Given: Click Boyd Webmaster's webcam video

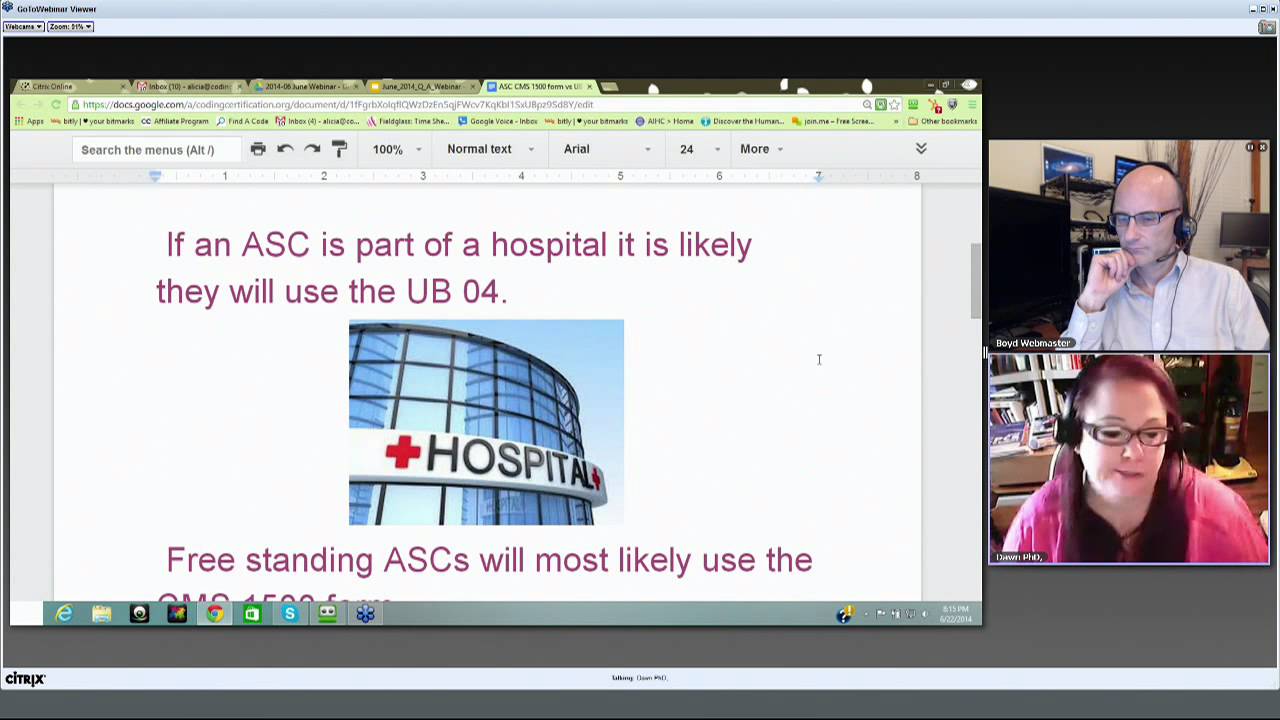Looking at the screenshot, I should 1129,246.
